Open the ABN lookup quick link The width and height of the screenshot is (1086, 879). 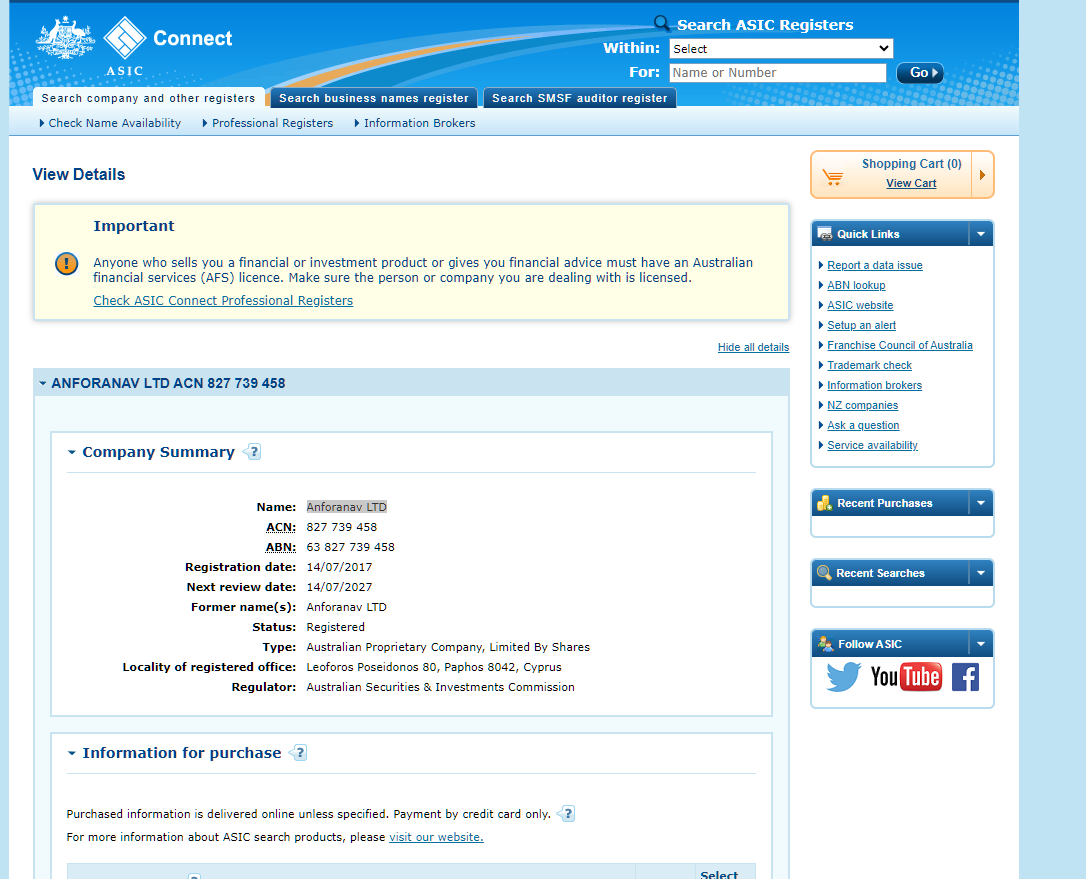pos(856,285)
